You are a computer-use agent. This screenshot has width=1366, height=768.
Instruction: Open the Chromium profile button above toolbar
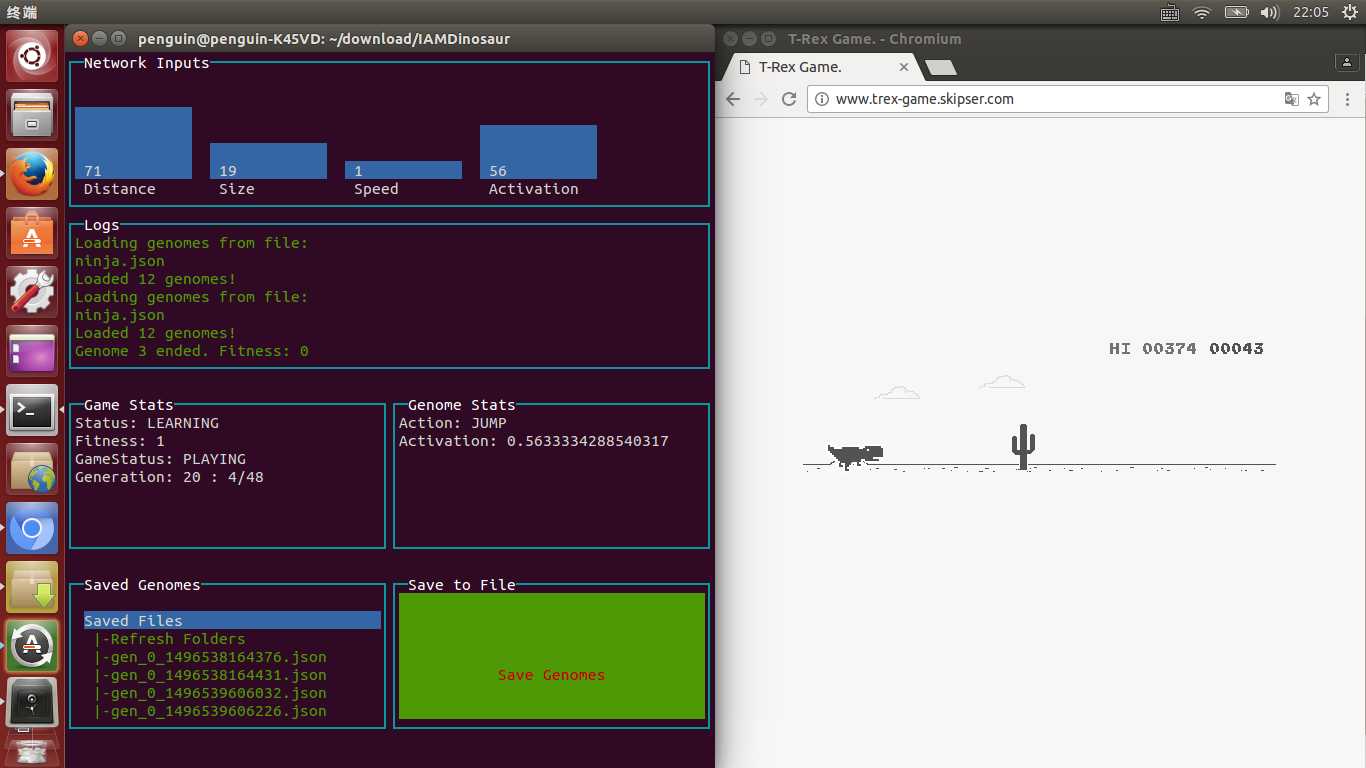click(x=1347, y=62)
